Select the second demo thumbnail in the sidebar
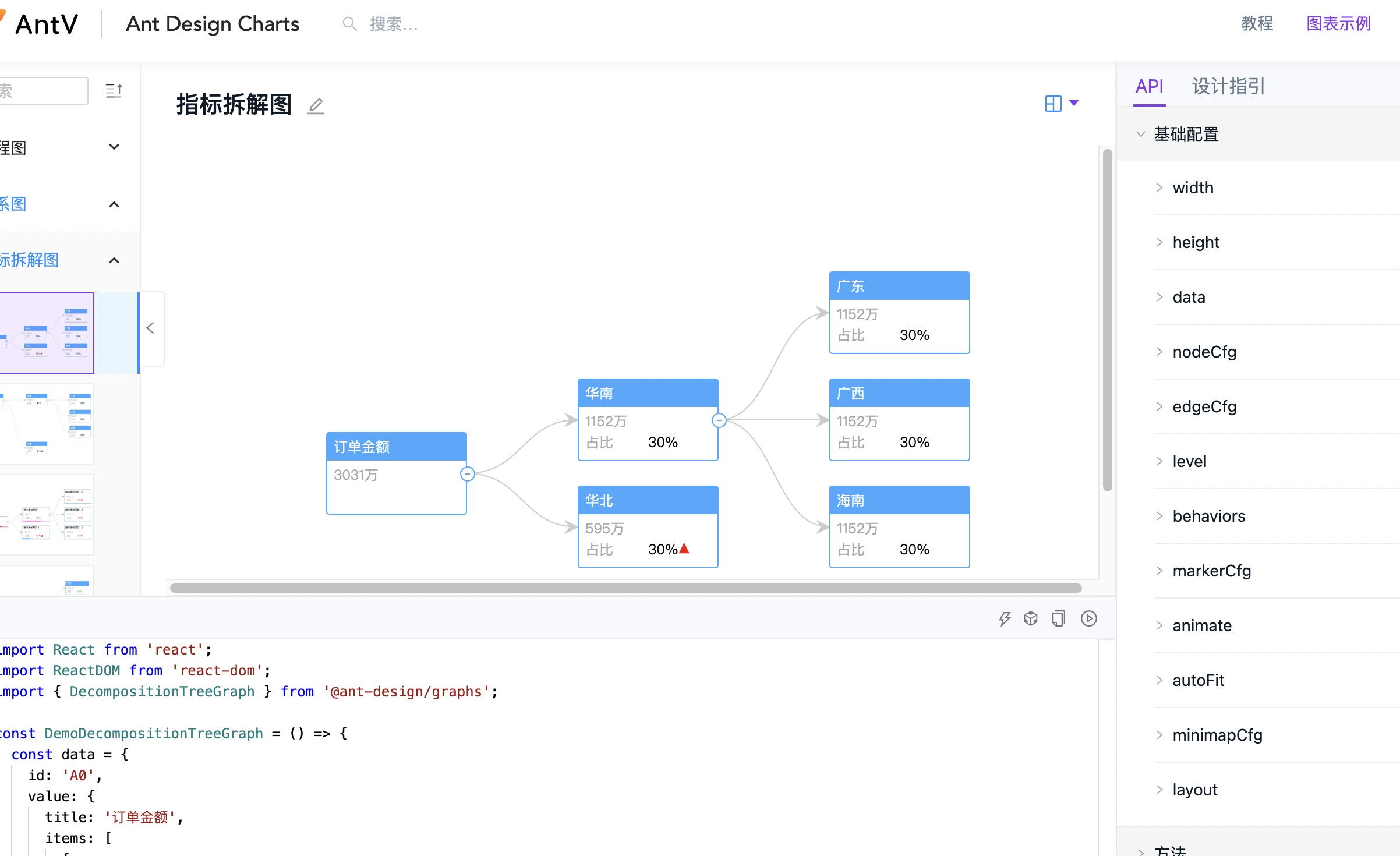 tap(47, 423)
